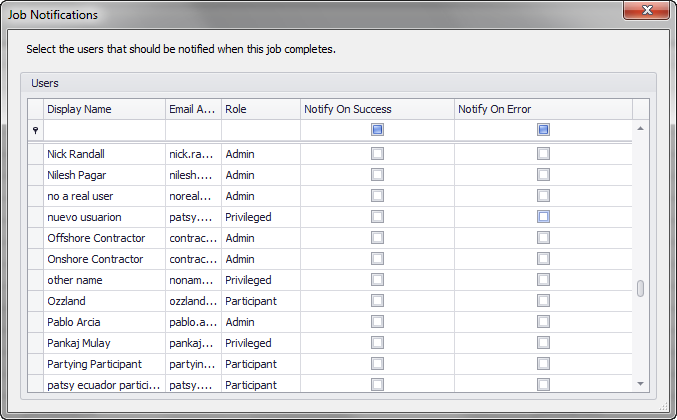Click the Display Name filter field
677x420 pixels.
pos(104,130)
